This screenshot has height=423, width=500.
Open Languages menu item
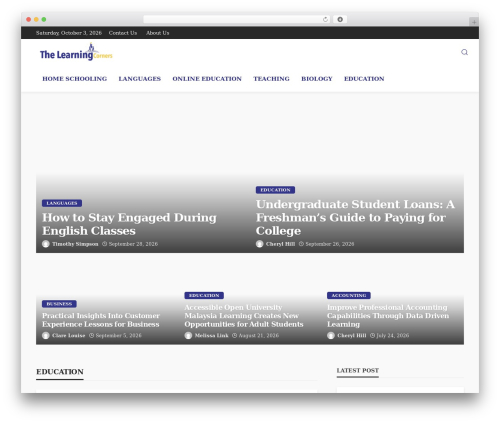pyautogui.click(x=140, y=79)
